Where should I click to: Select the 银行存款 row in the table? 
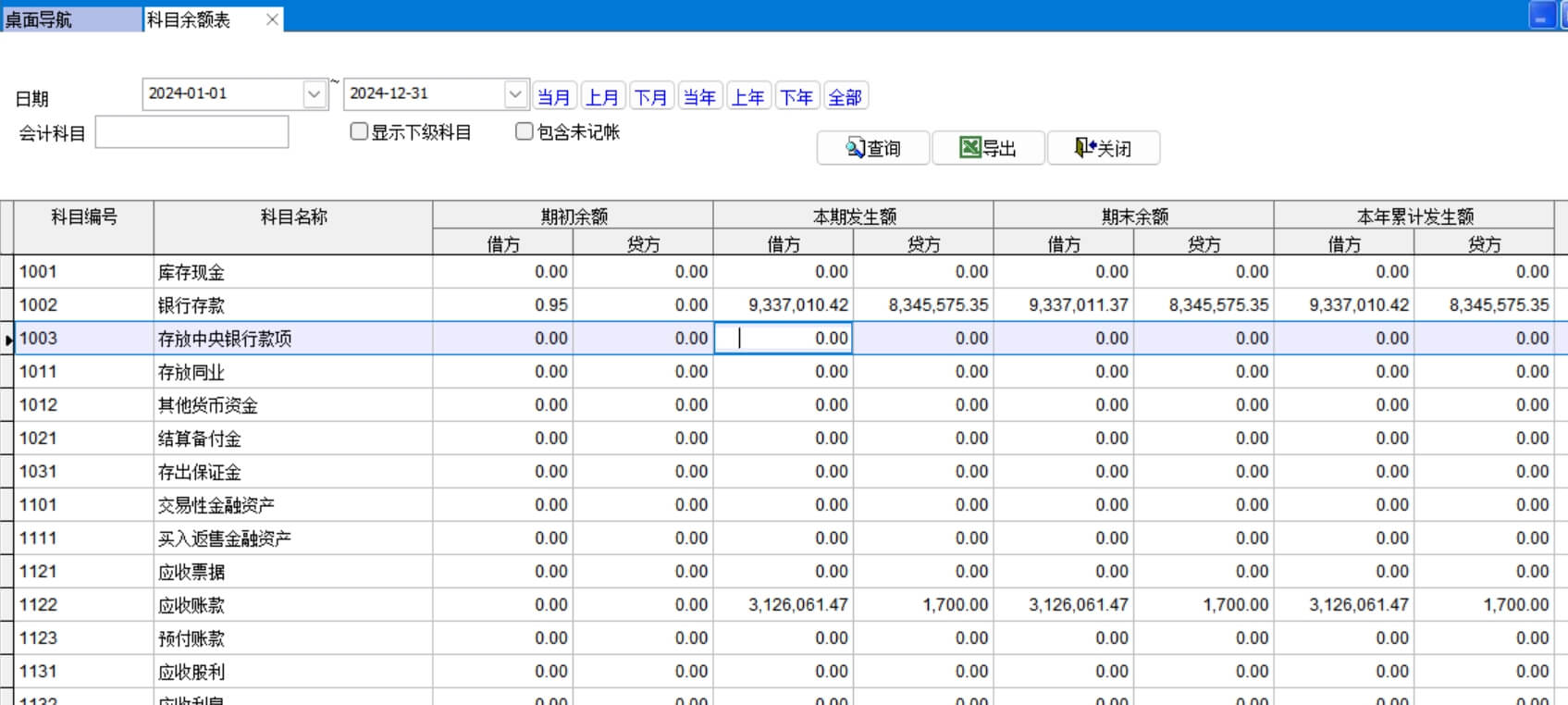(x=191, y=305)
